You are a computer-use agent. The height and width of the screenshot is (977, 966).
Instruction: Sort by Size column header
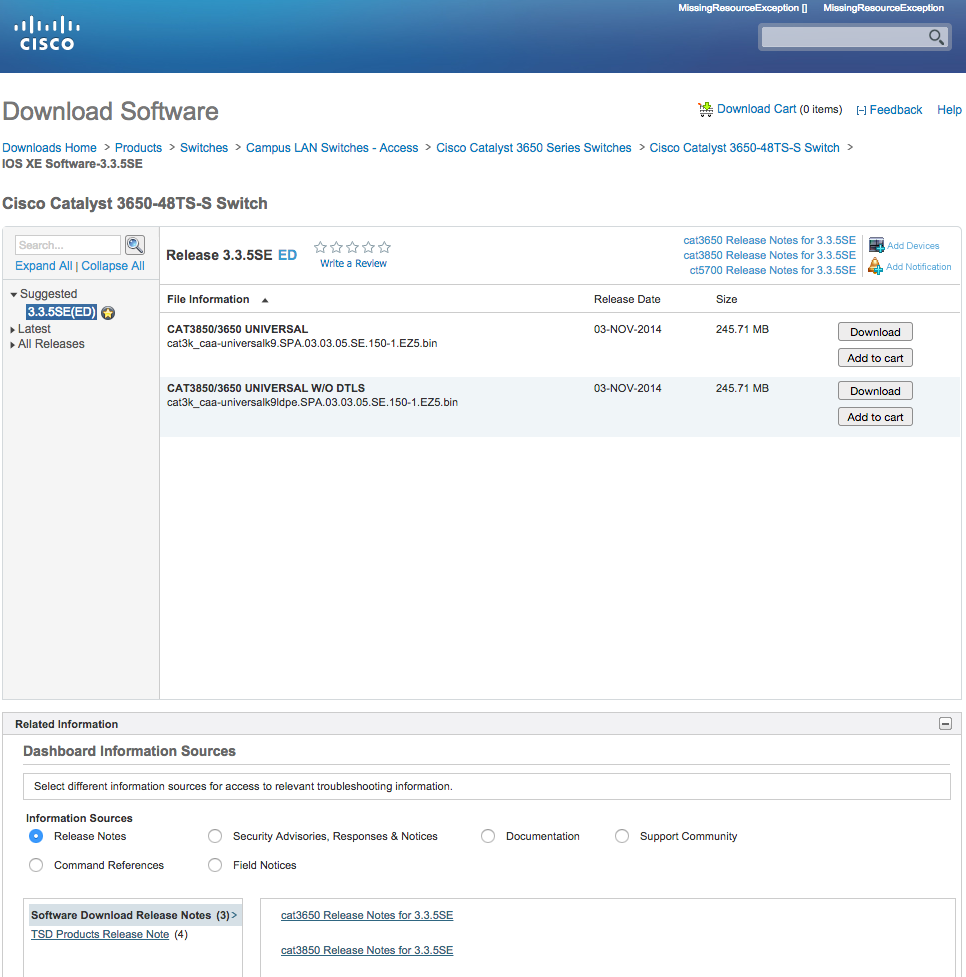726,299
